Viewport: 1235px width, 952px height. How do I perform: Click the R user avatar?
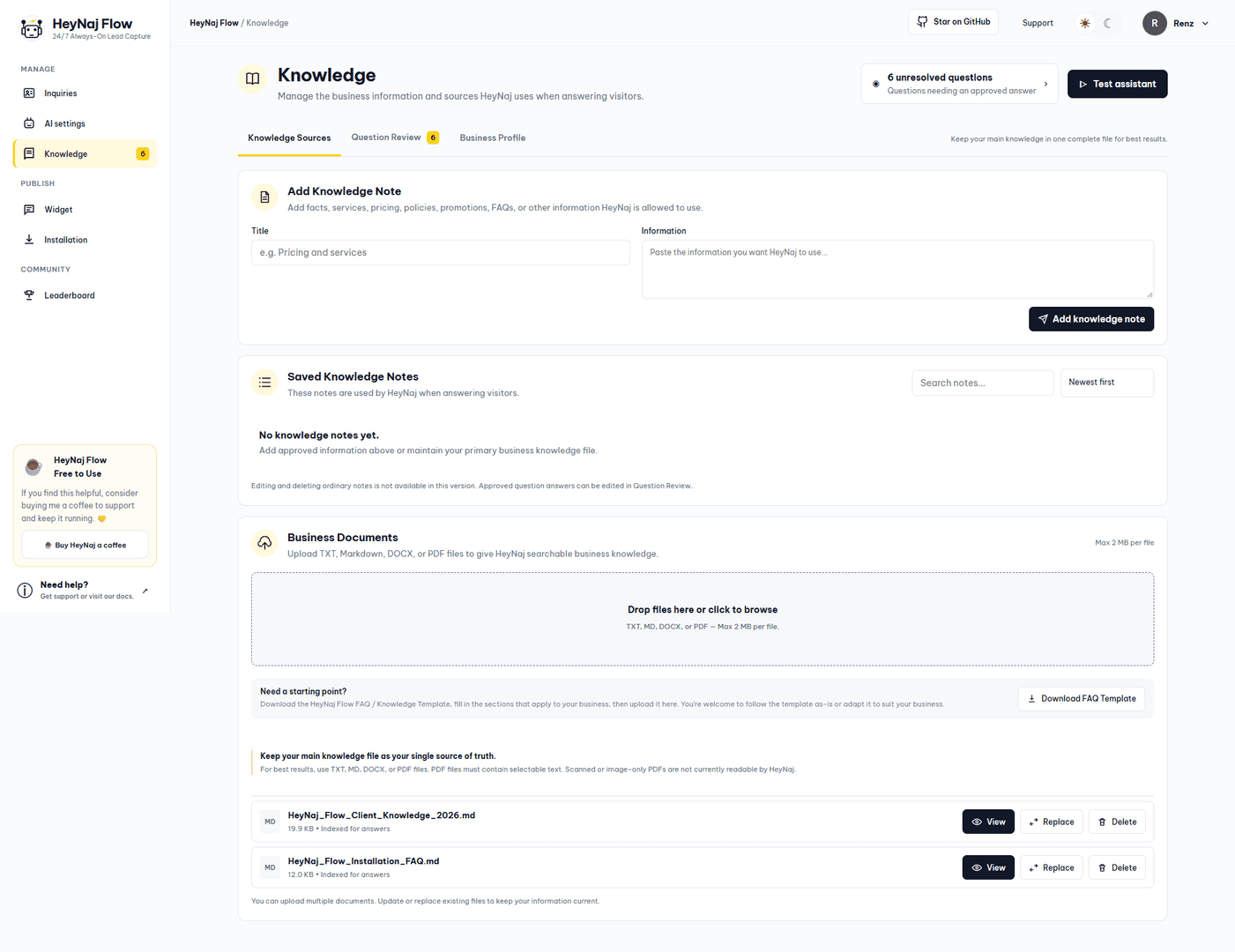pos(1155,23)
